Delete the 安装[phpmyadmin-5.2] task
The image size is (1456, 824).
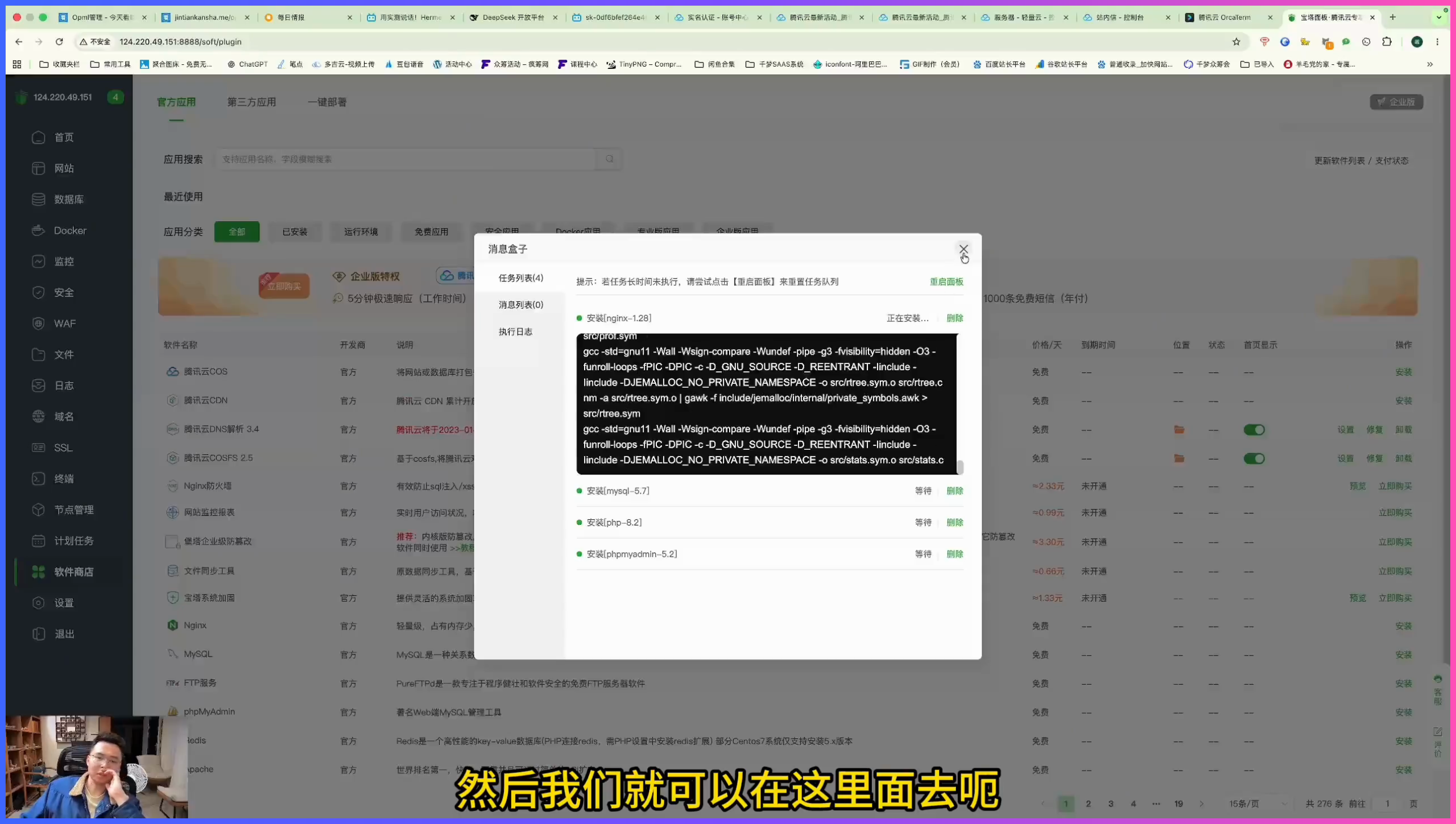(954, 554)
